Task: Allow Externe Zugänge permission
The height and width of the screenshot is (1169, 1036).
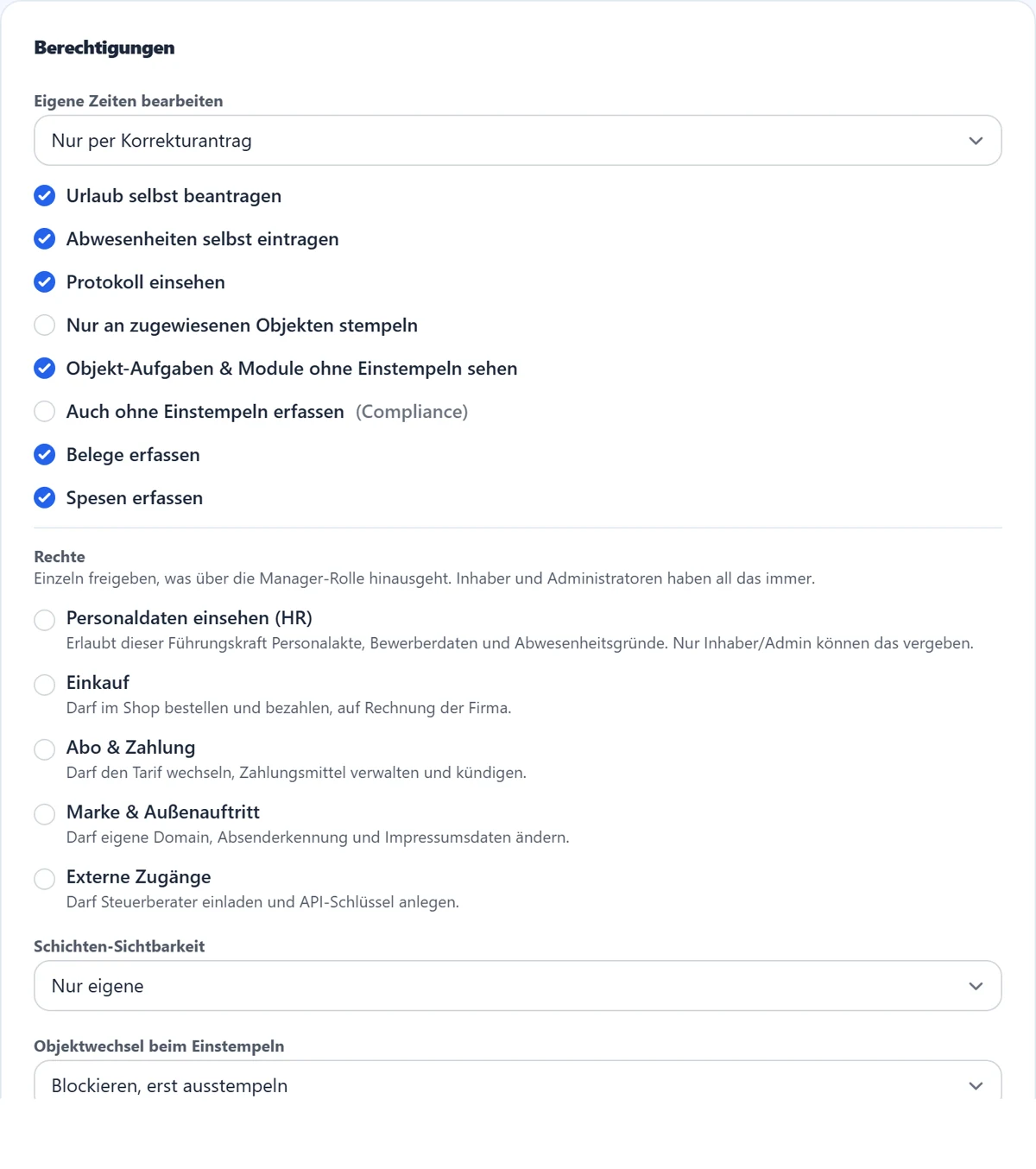Action: [45, 879]
